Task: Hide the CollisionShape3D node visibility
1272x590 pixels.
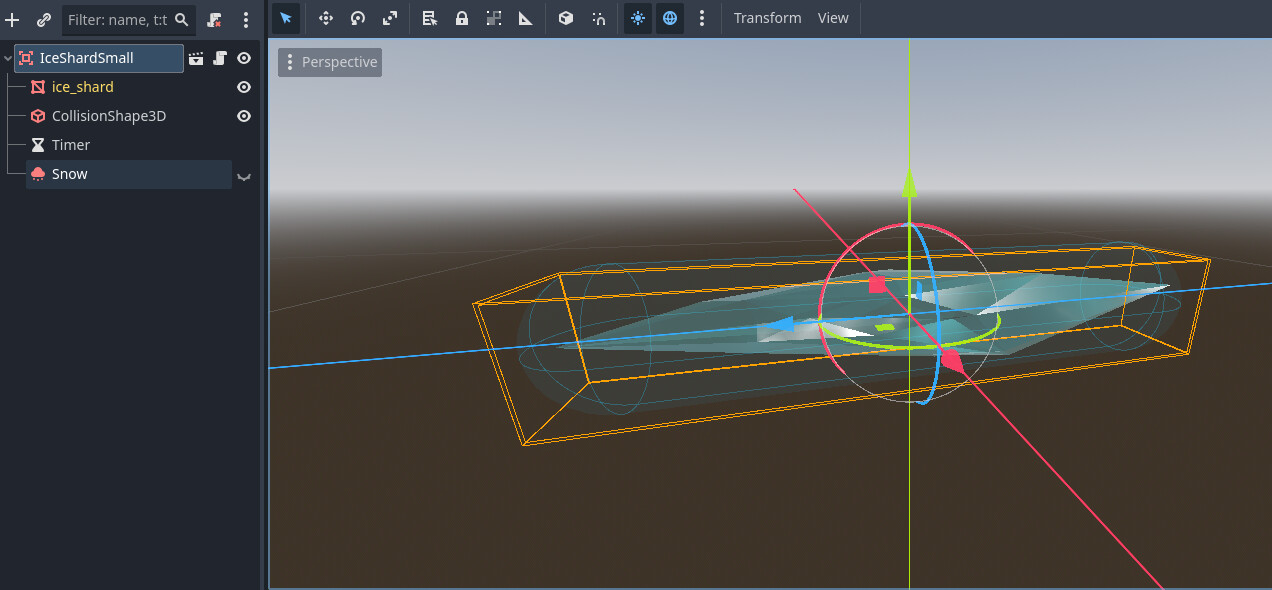Action: coord(243,116)
